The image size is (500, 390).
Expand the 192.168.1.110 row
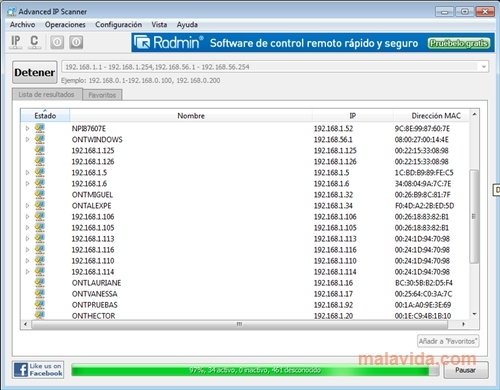27,260
